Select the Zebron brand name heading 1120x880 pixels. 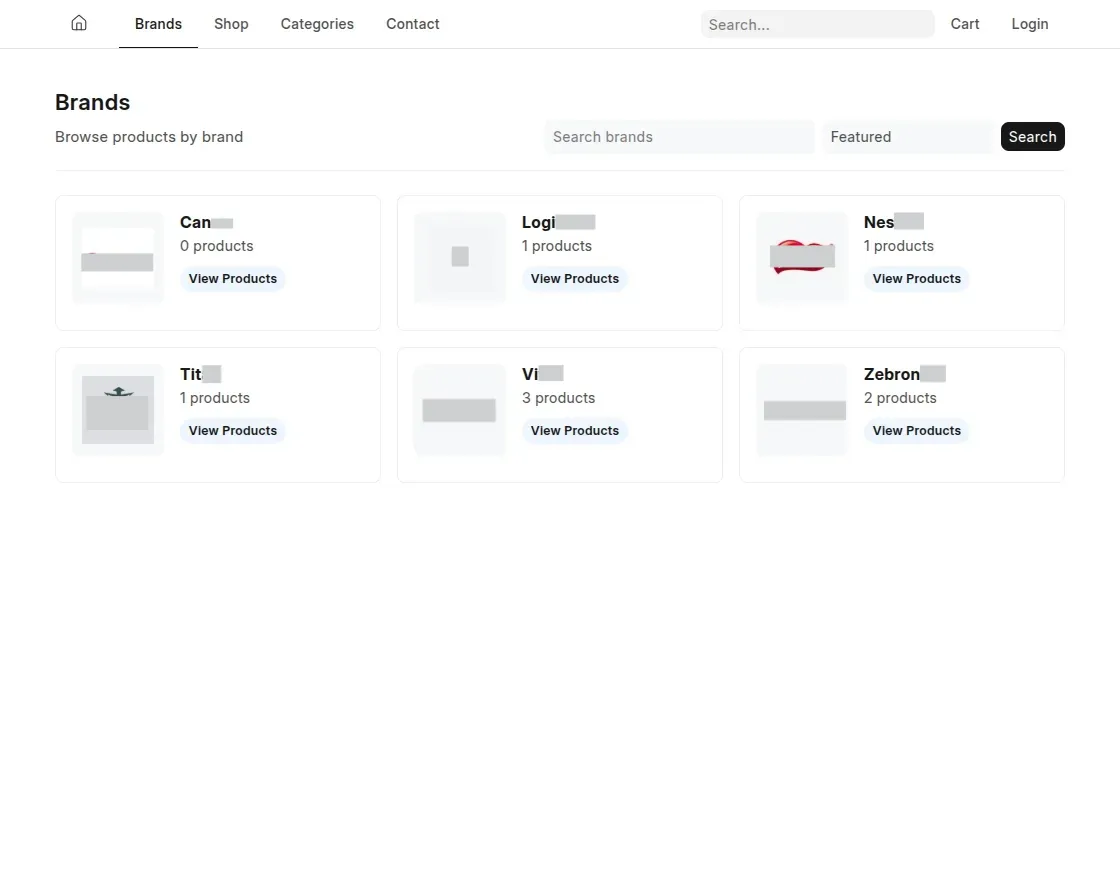coord(905,374)
